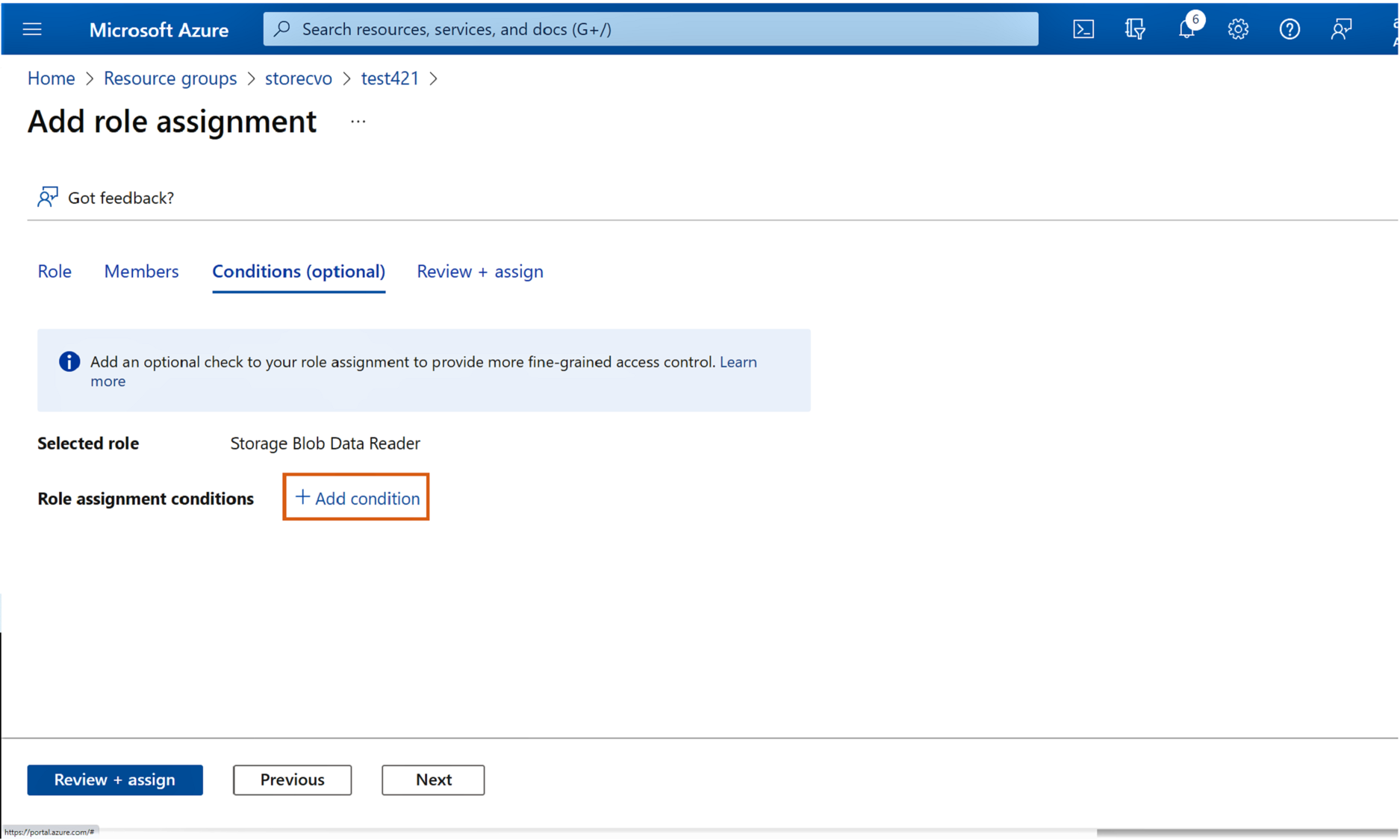Go back with the Previous button
The width and height of the screenshot is (1400, 840).
292,780
